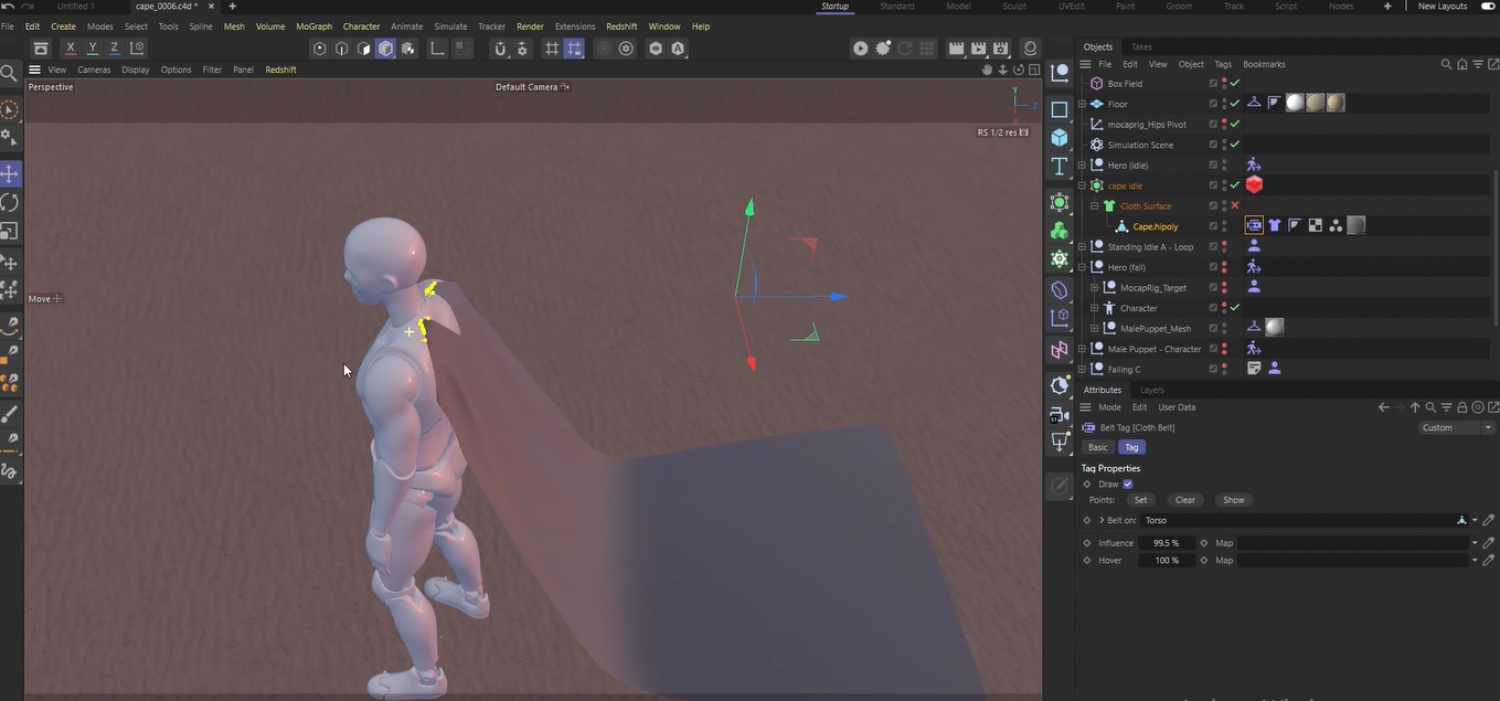The width and height of the screenshot is (1500, 701).
Task: Open the MoGraph menu
Action: pos(314,26)
